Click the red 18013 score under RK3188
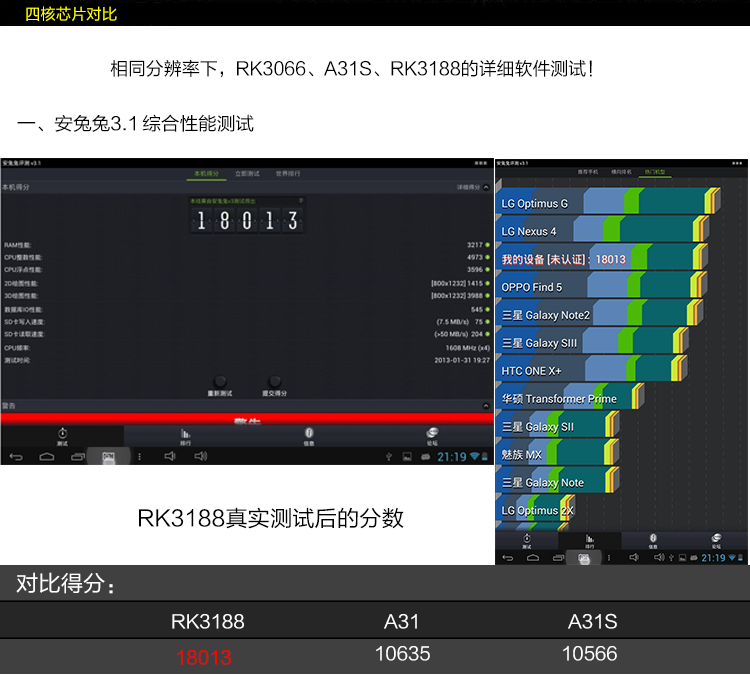Viewport: 750px width, 696px height. pyautogui.click(x=204, y=657)
